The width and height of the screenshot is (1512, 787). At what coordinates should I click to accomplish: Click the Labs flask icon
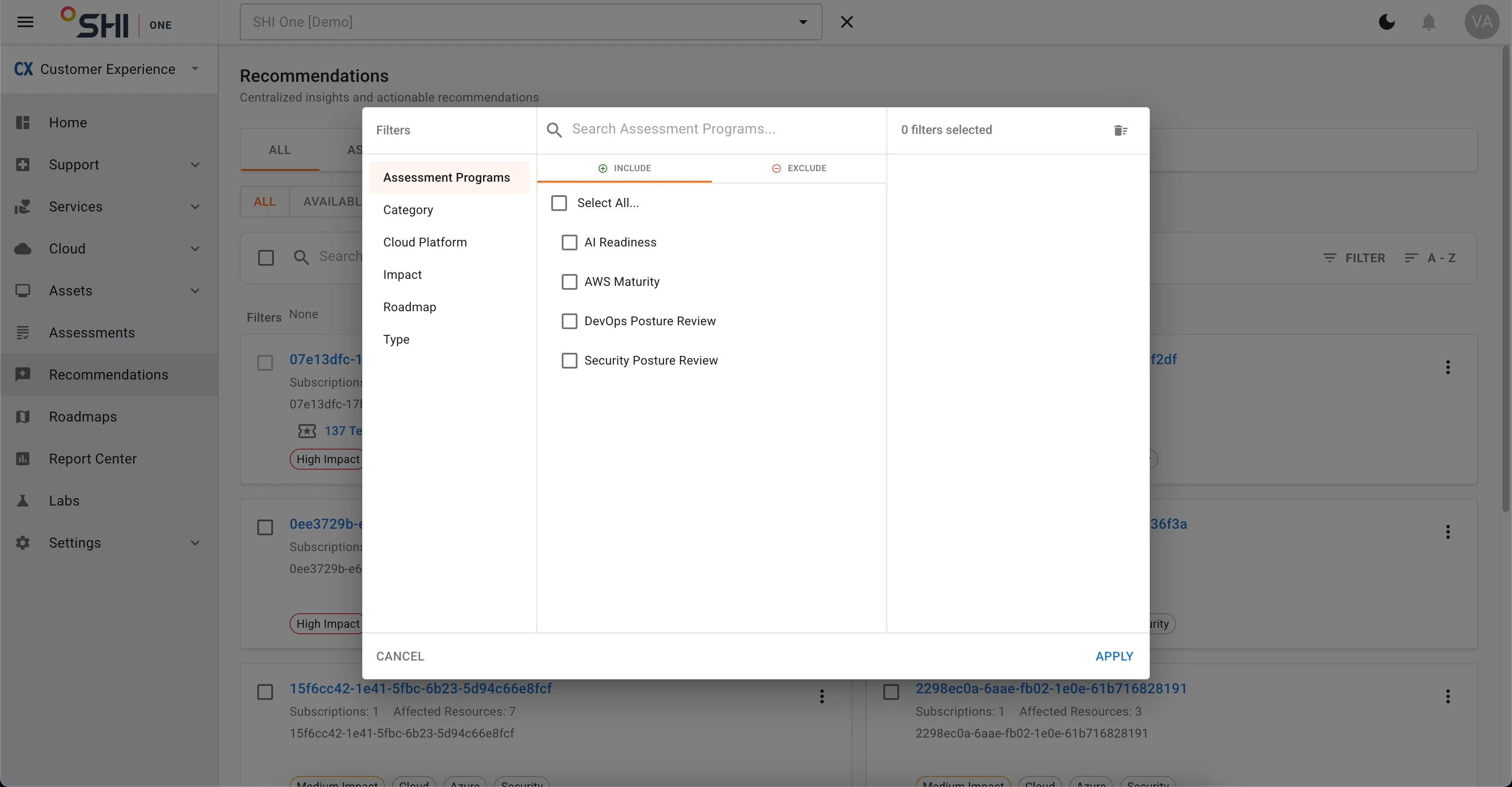23,501
